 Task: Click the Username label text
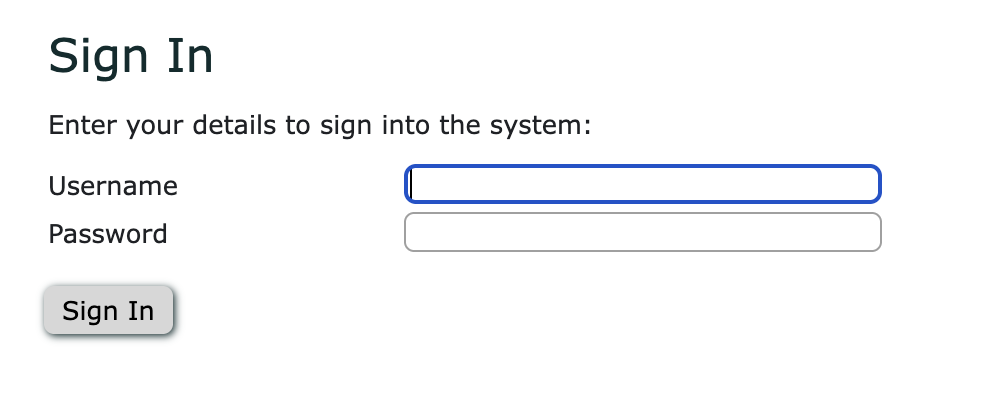pos(113,186)
